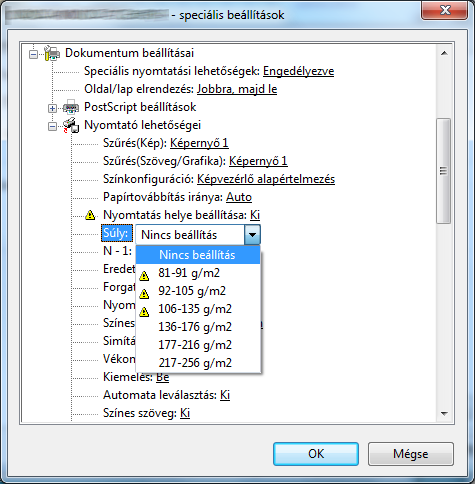This screenshot has height=484, width=475.
Task: Click the Nyomtató lehetőségei icon
Action: (x=71, y=125)
